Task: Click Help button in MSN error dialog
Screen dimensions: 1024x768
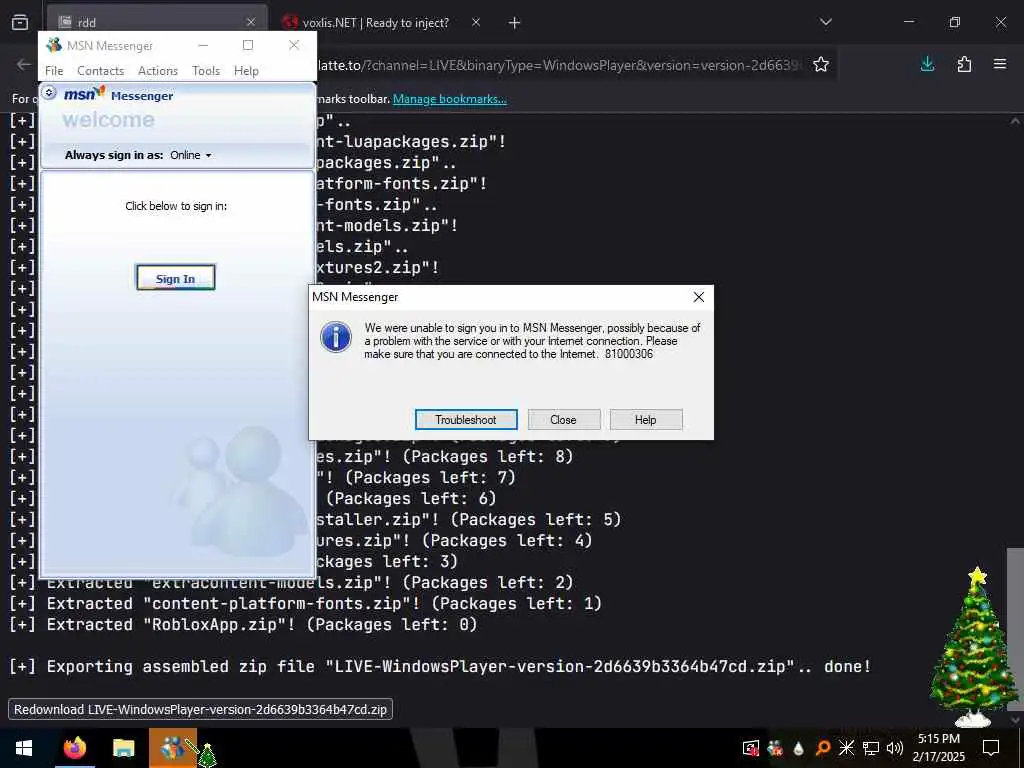Action: click(x=645, y=419)
